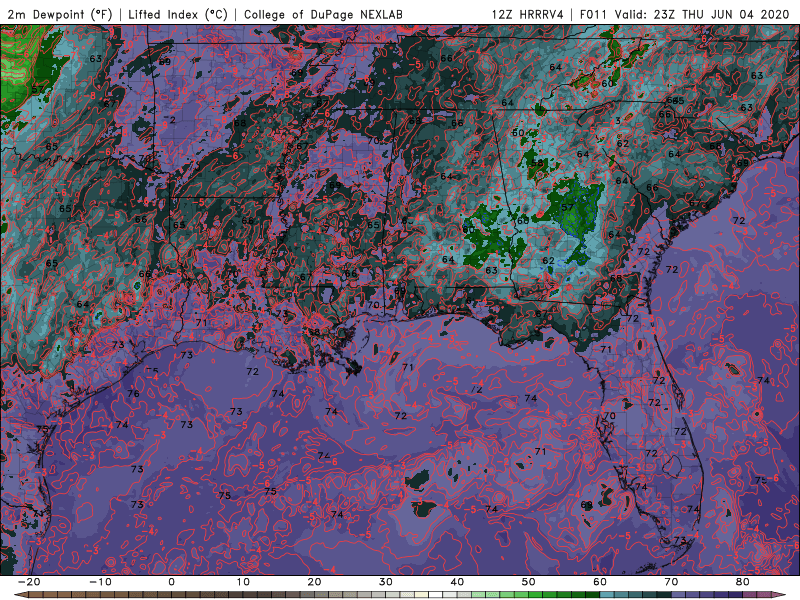Click the "0" colorbar scale label
Viewport: 800px width, 600px height.
[171, 582]
